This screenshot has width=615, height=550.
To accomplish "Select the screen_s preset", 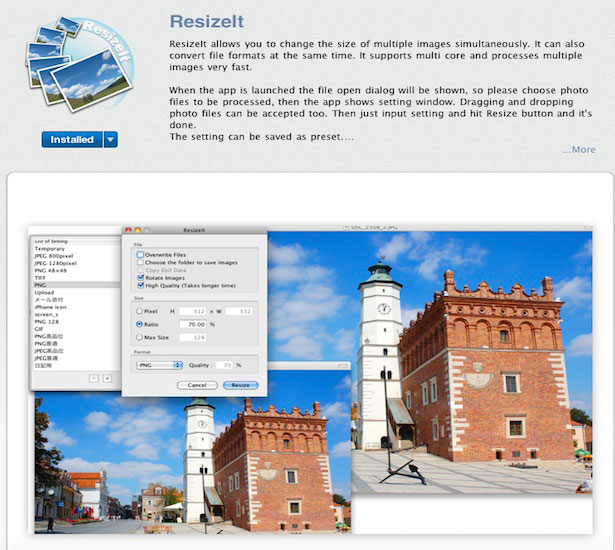I will tap(75, 314).
